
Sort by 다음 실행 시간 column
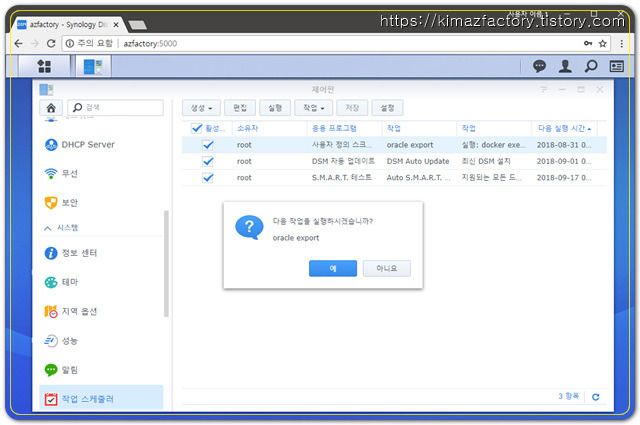pos(564,128)
